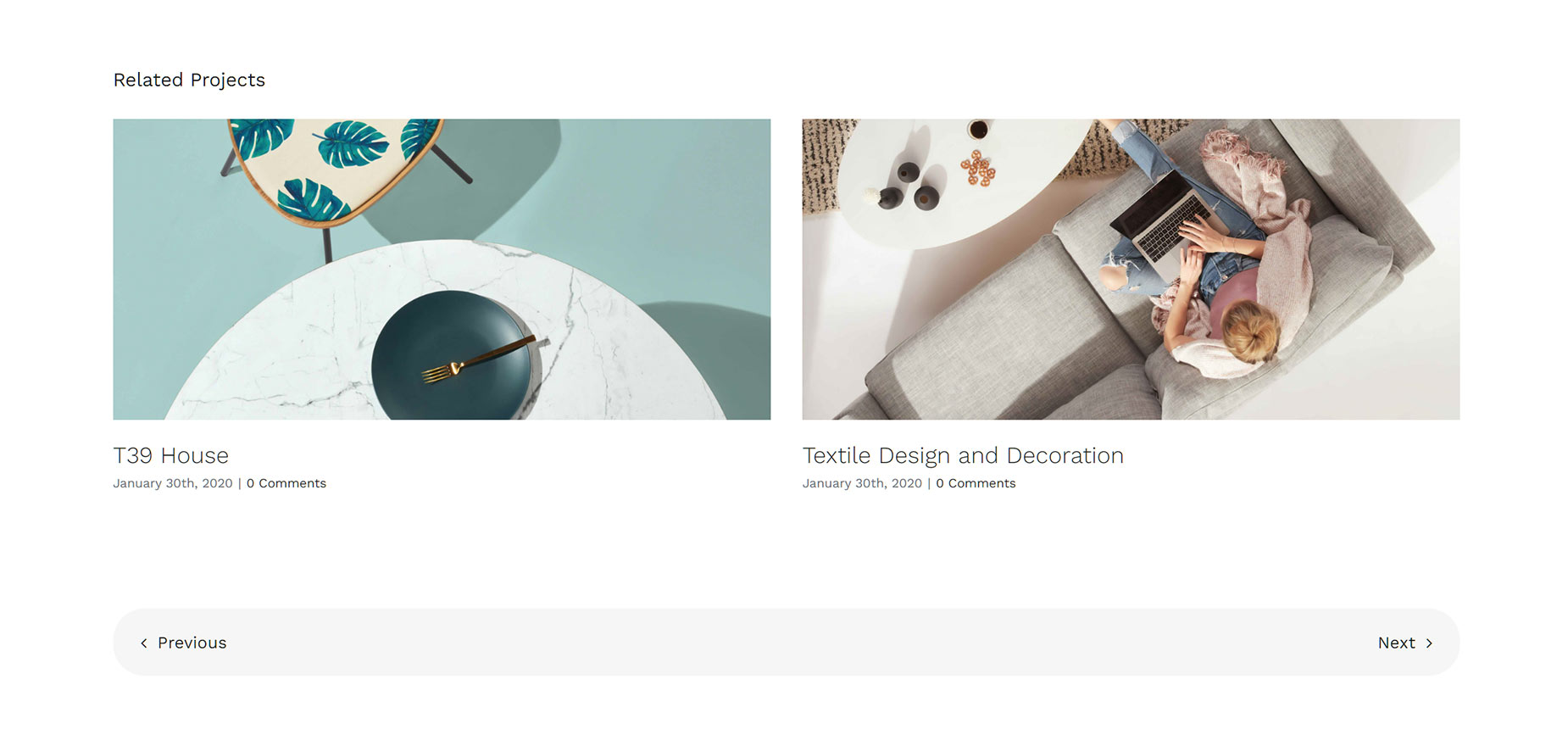This screenshot has width=1568, height=735.
Task: Click the gray pagination bar's empty middle
Action: (786, 643)
